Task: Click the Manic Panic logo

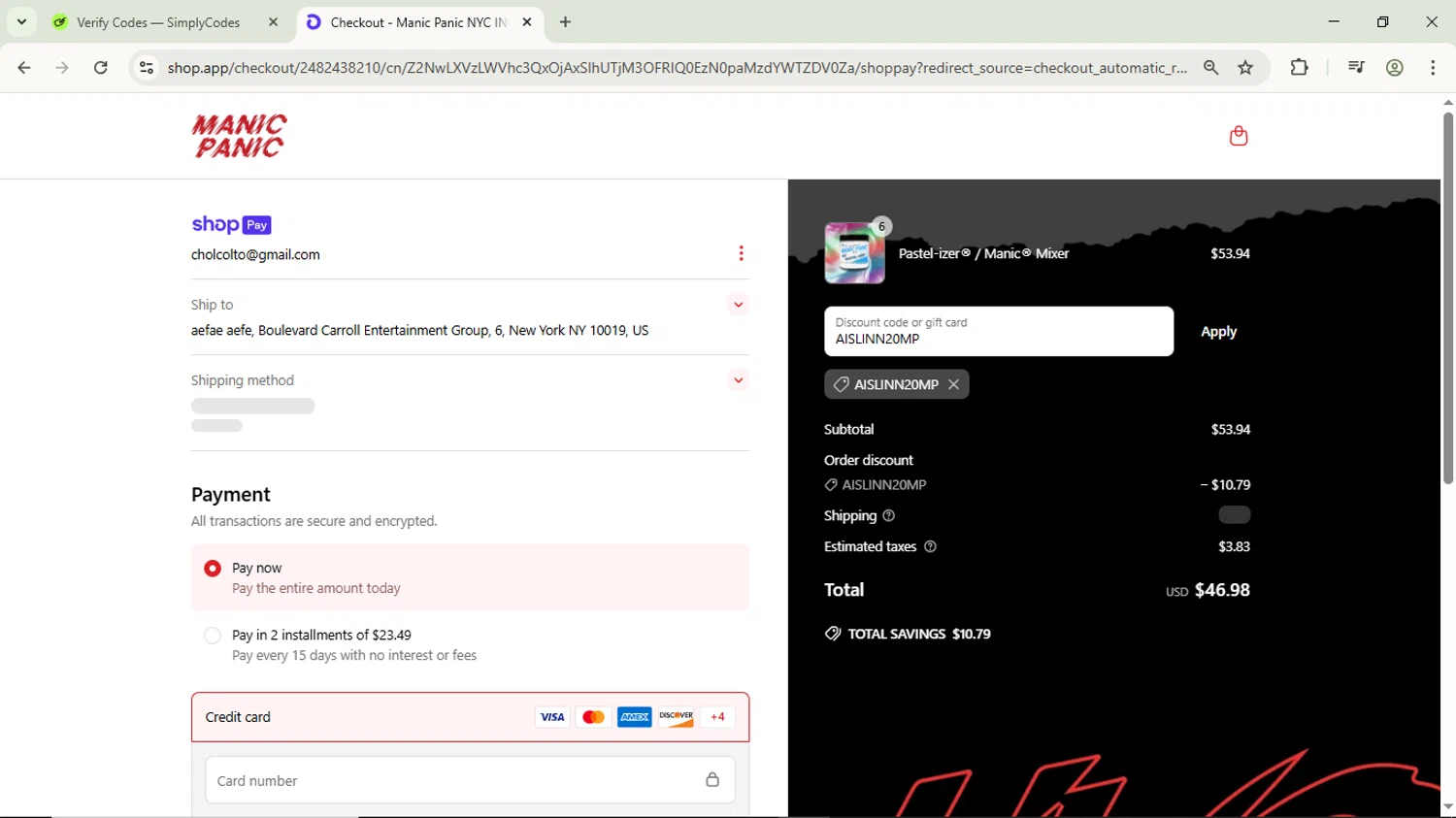Action: [239, 136]
